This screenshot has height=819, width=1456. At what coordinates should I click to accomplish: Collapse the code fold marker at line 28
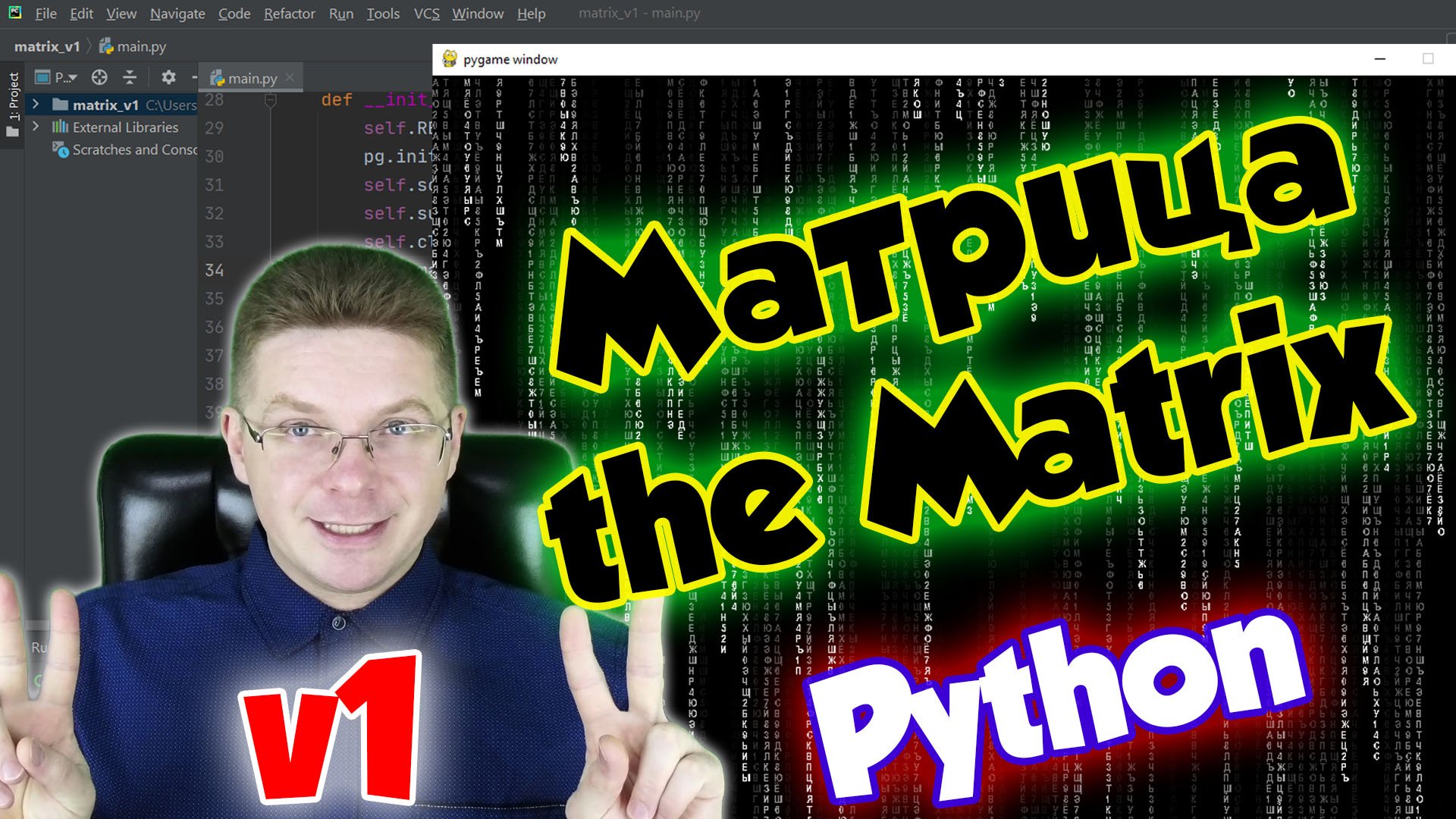click(271, 99)
